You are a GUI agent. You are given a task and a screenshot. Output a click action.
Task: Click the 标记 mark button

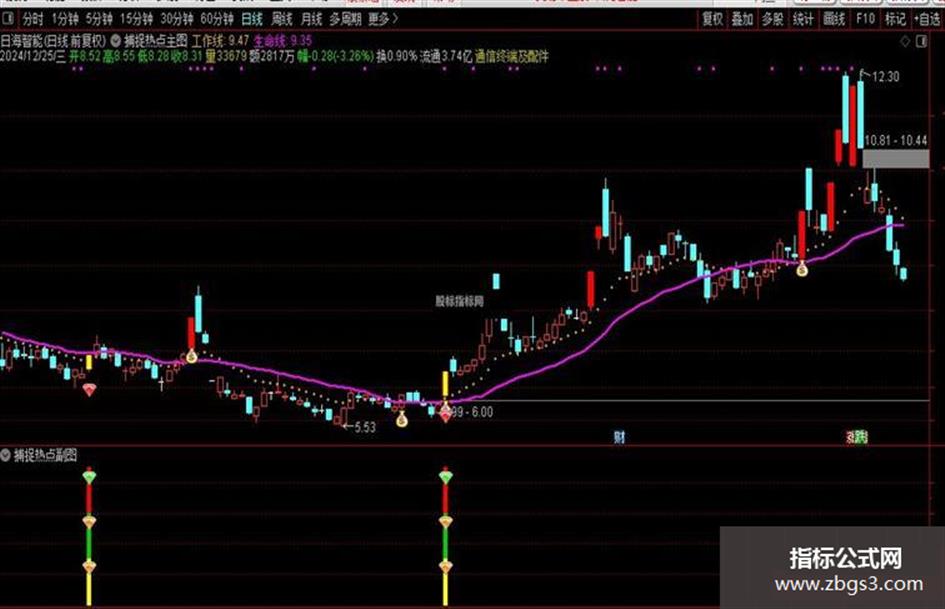(895, 19)
